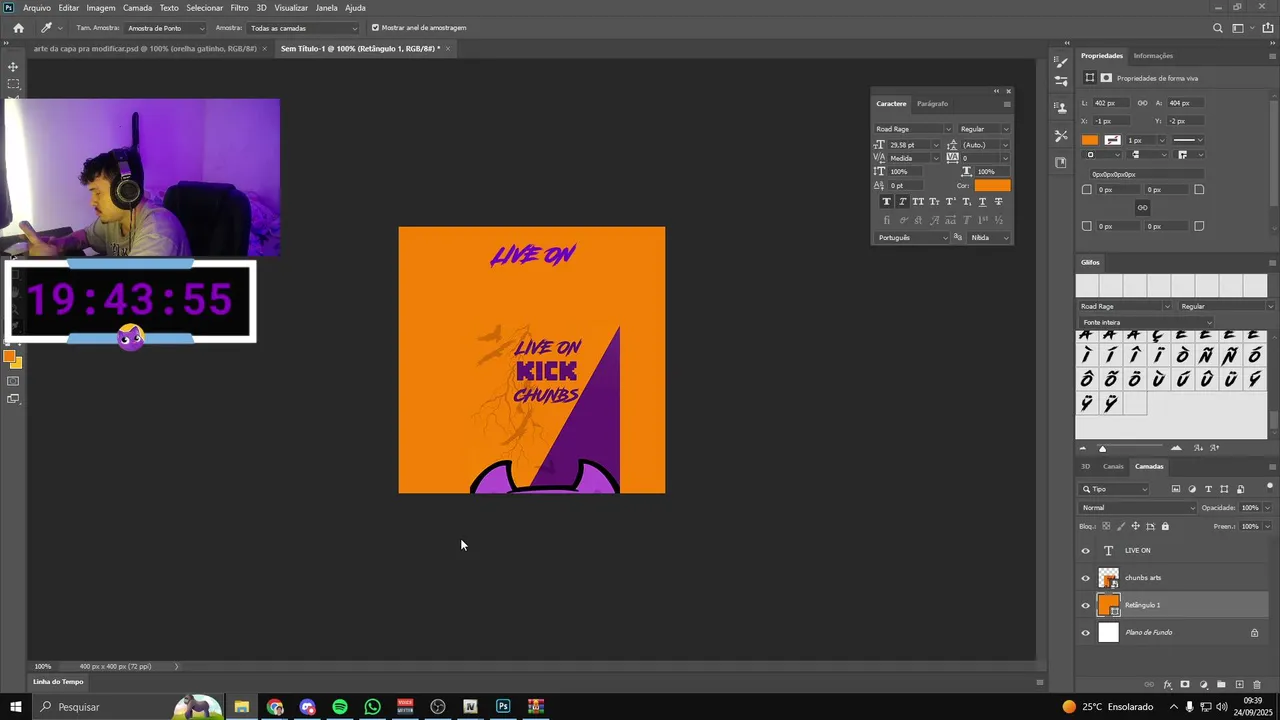Viewport: 1280px width, 720px height.
Task: Open the Português language dropdown
Action: coord(911,238)
